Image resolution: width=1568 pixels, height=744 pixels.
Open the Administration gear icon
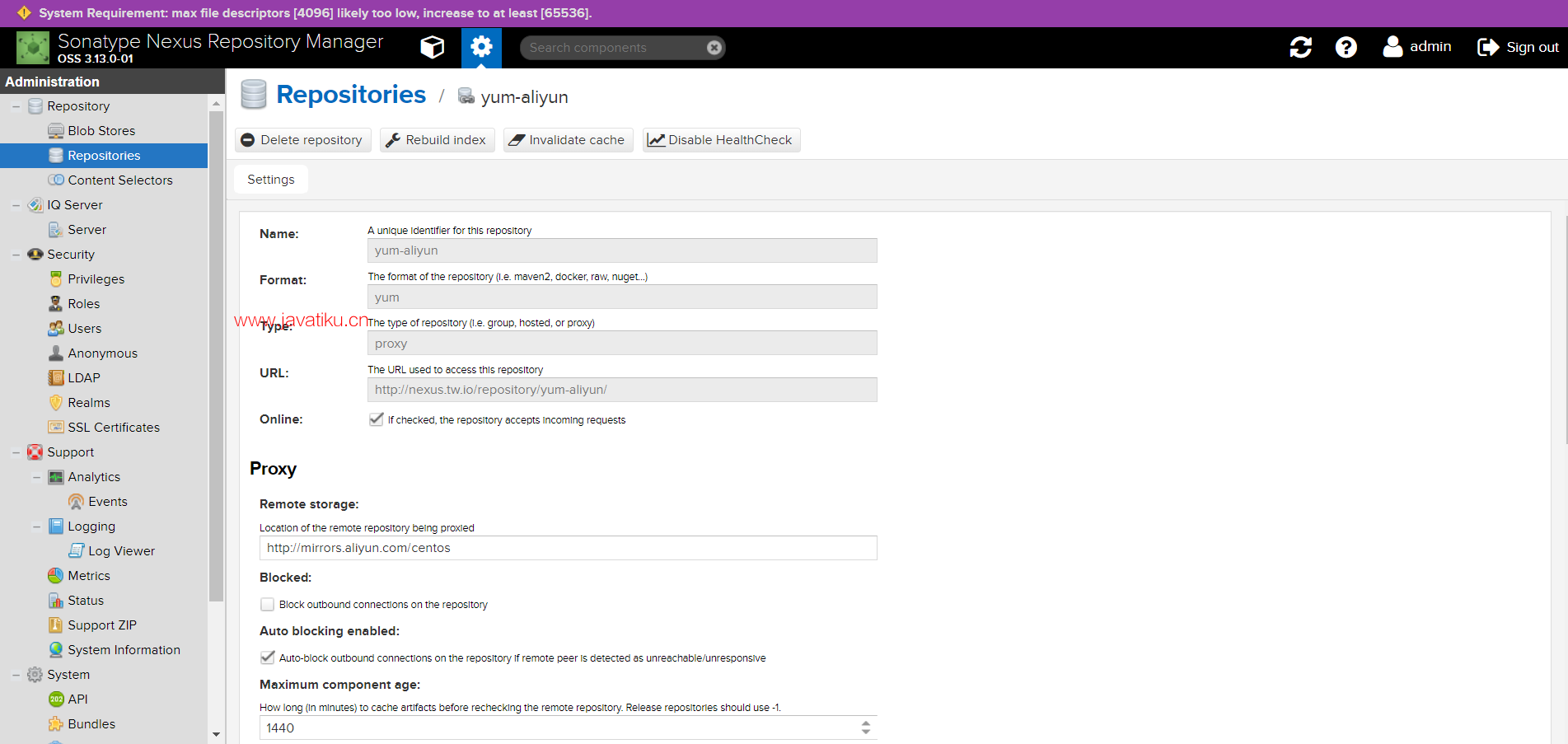(481, 47)
